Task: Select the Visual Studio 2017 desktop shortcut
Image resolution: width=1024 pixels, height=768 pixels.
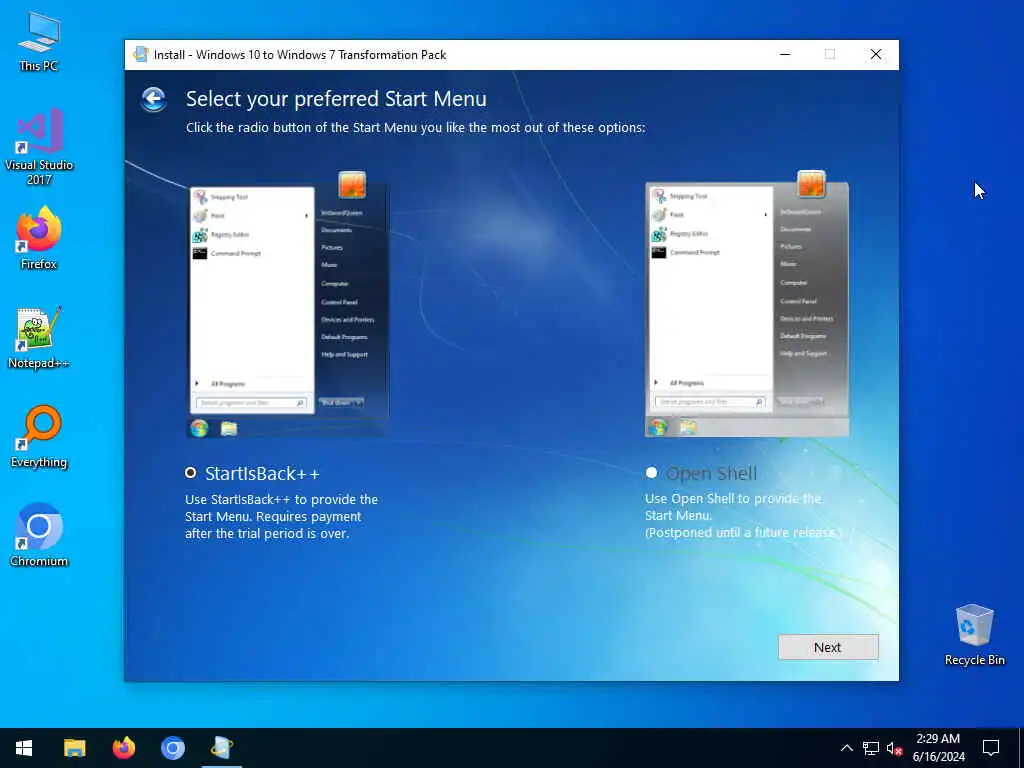Action: (39, 148)
